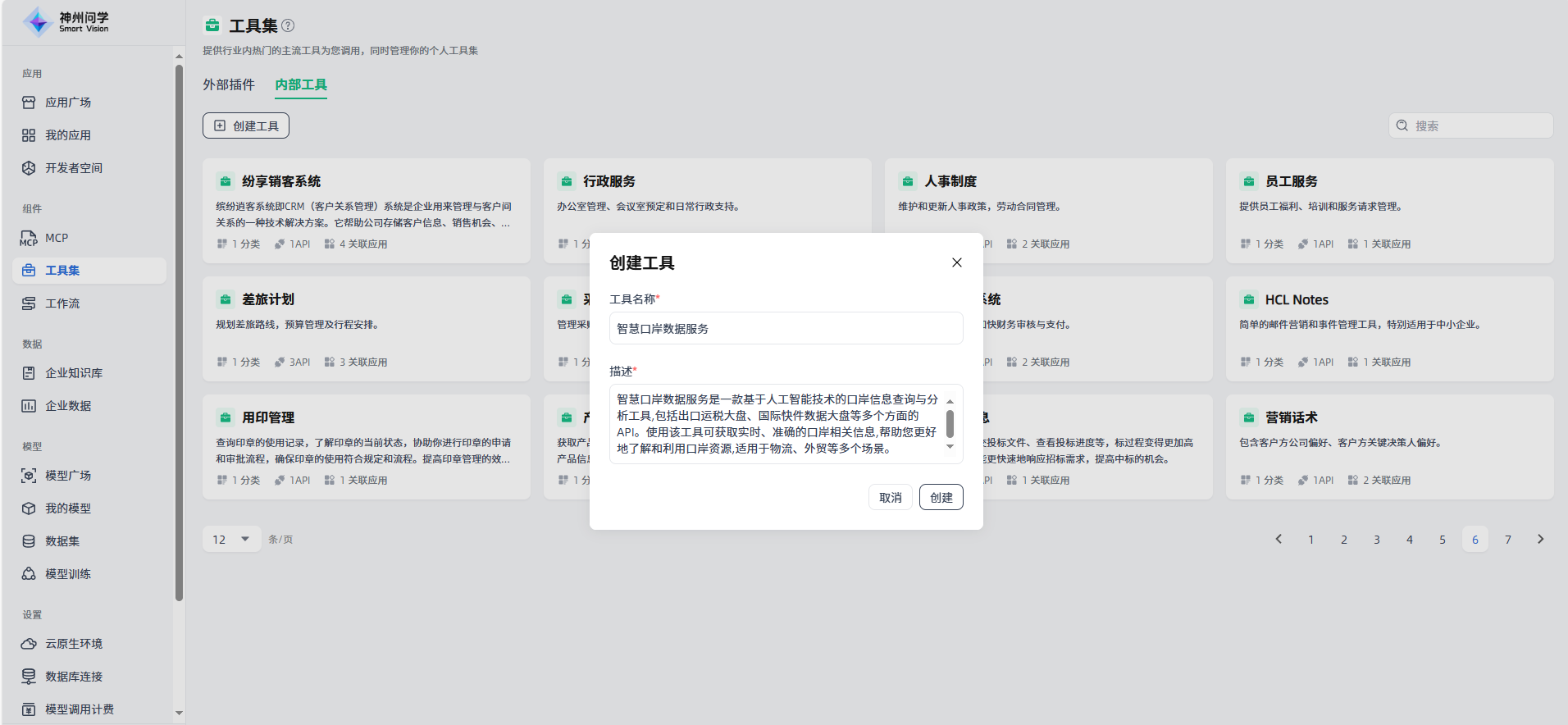Viewport: 1568px width, 725px height.
Task: Open the MCP component page
Action: 56,238
